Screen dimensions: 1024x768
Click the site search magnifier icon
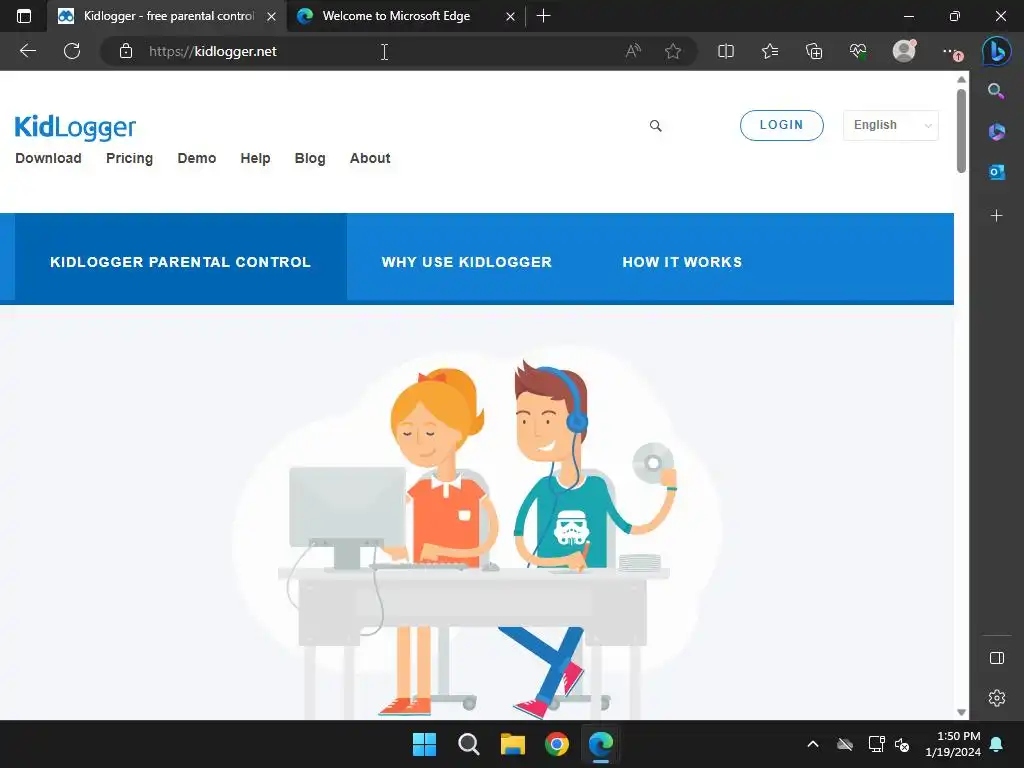click(656, 125)
